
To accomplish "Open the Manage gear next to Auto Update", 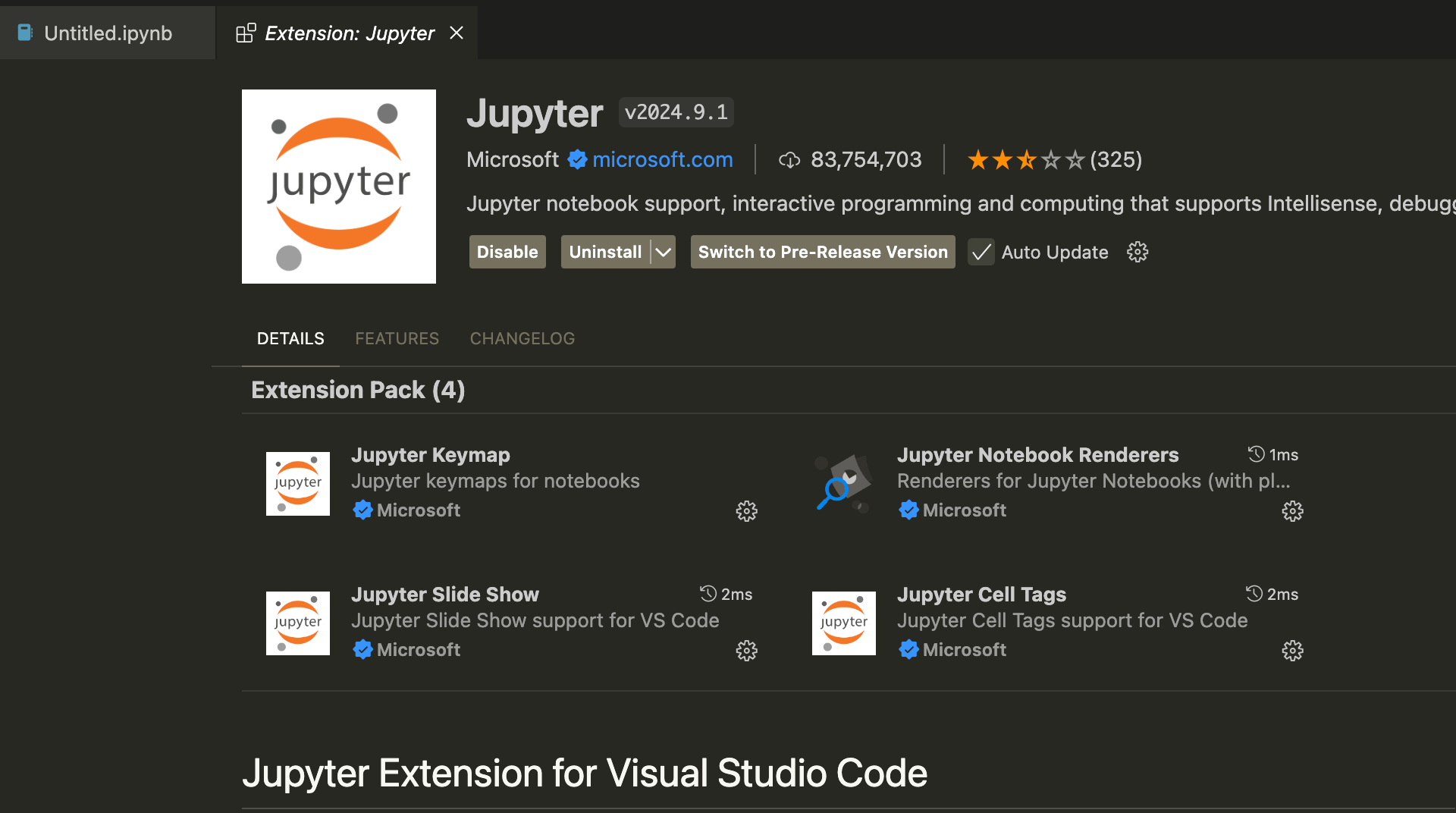I will click(1137, 252).
